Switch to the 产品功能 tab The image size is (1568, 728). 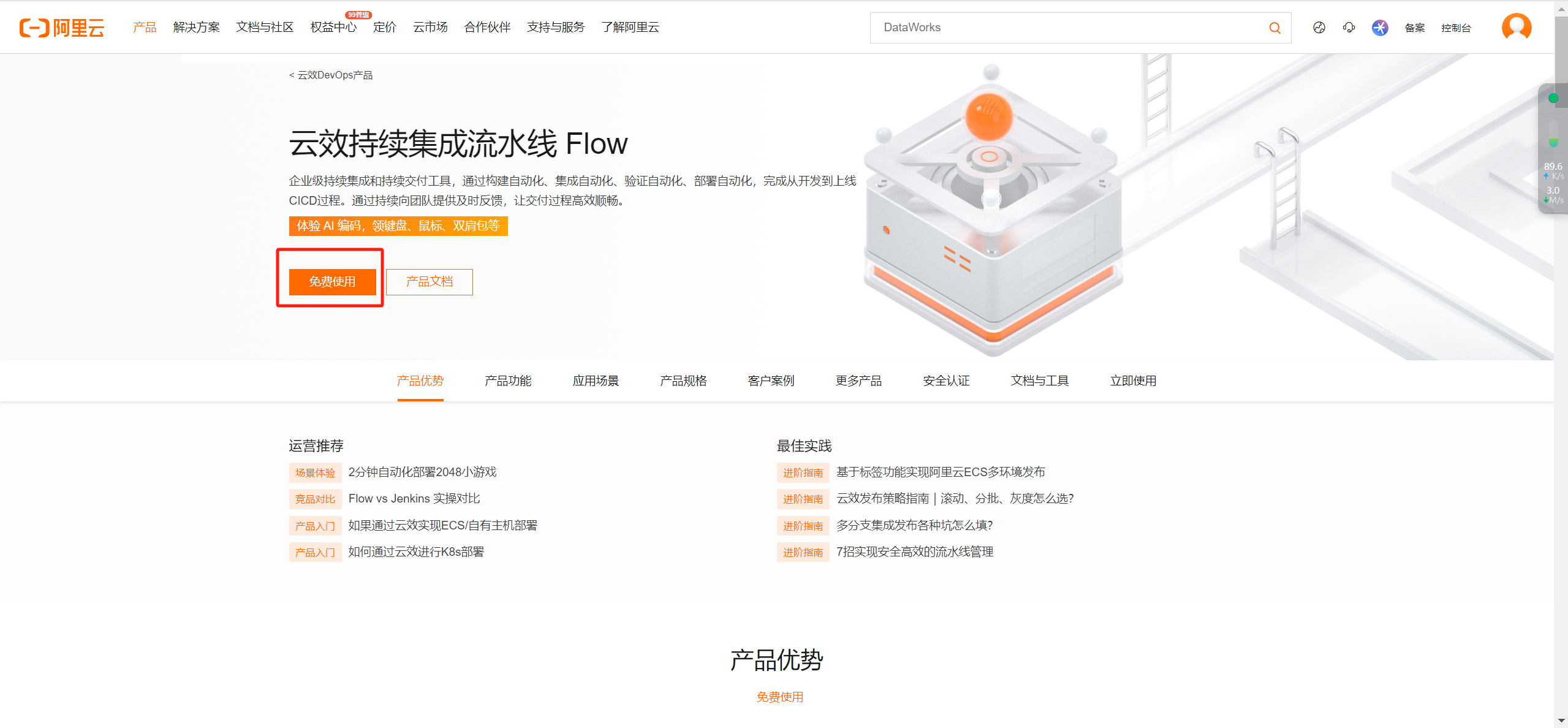click(508, 381)
